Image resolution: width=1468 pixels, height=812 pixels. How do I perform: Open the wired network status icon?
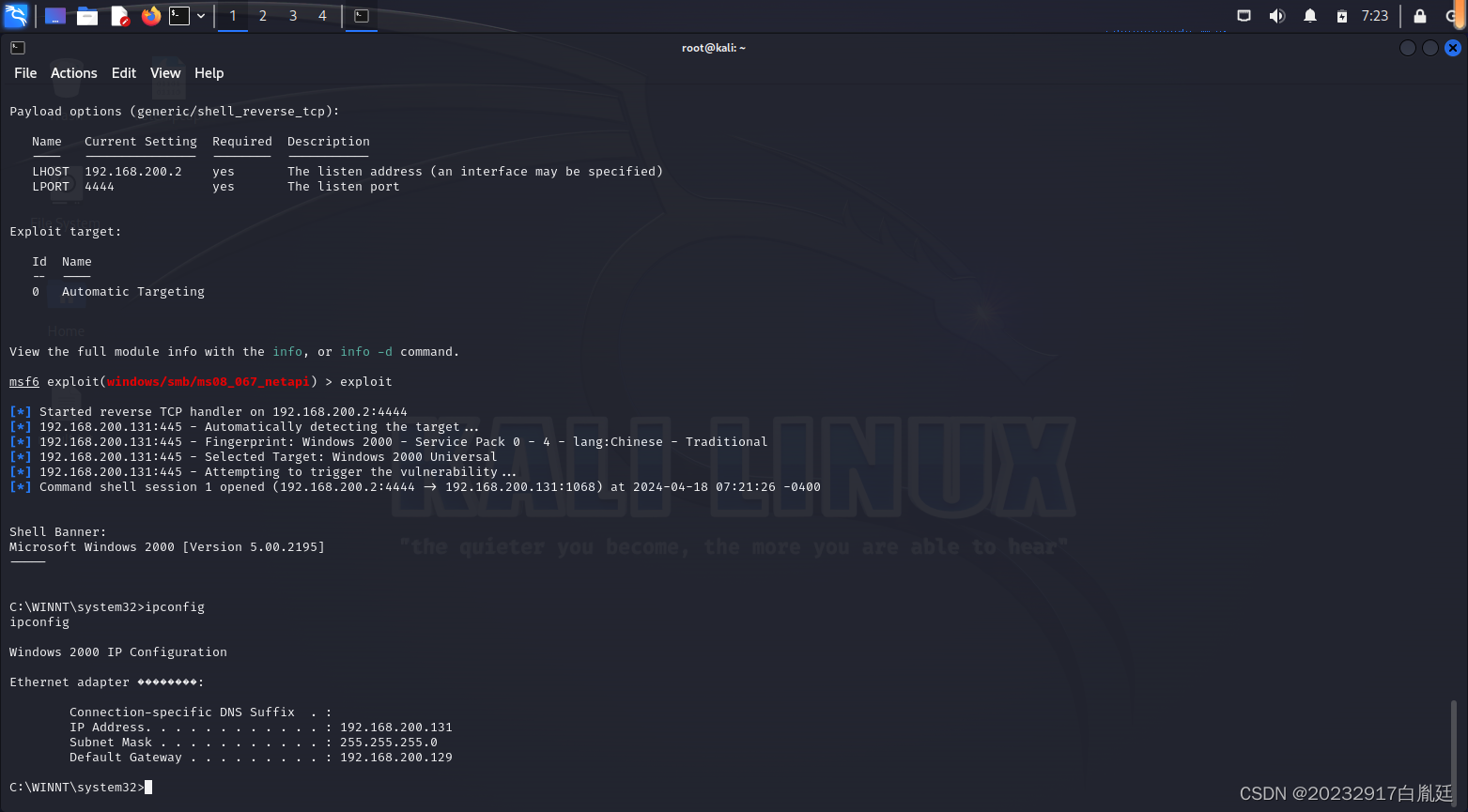point(1244,16)
